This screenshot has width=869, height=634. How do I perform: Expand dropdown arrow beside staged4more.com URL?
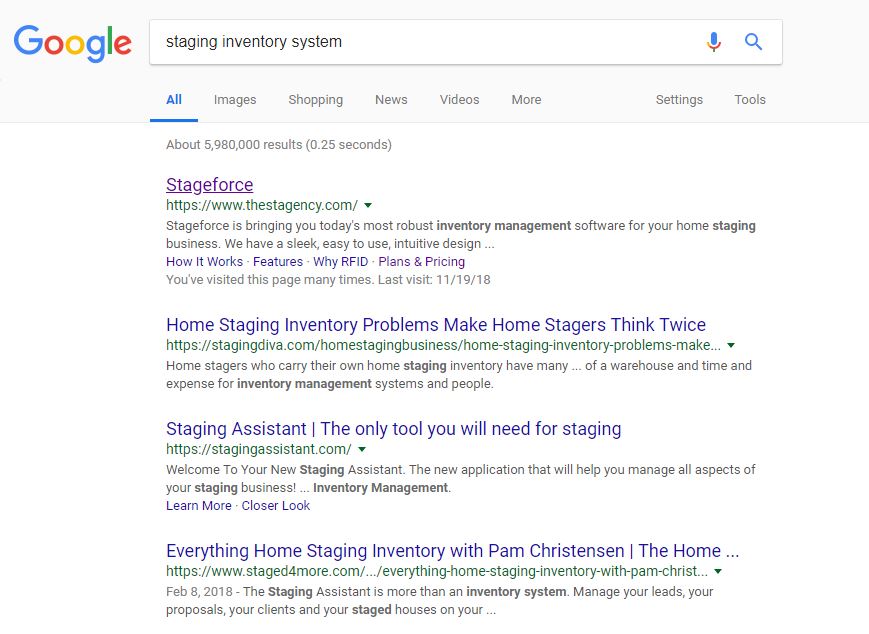point(718,571)
